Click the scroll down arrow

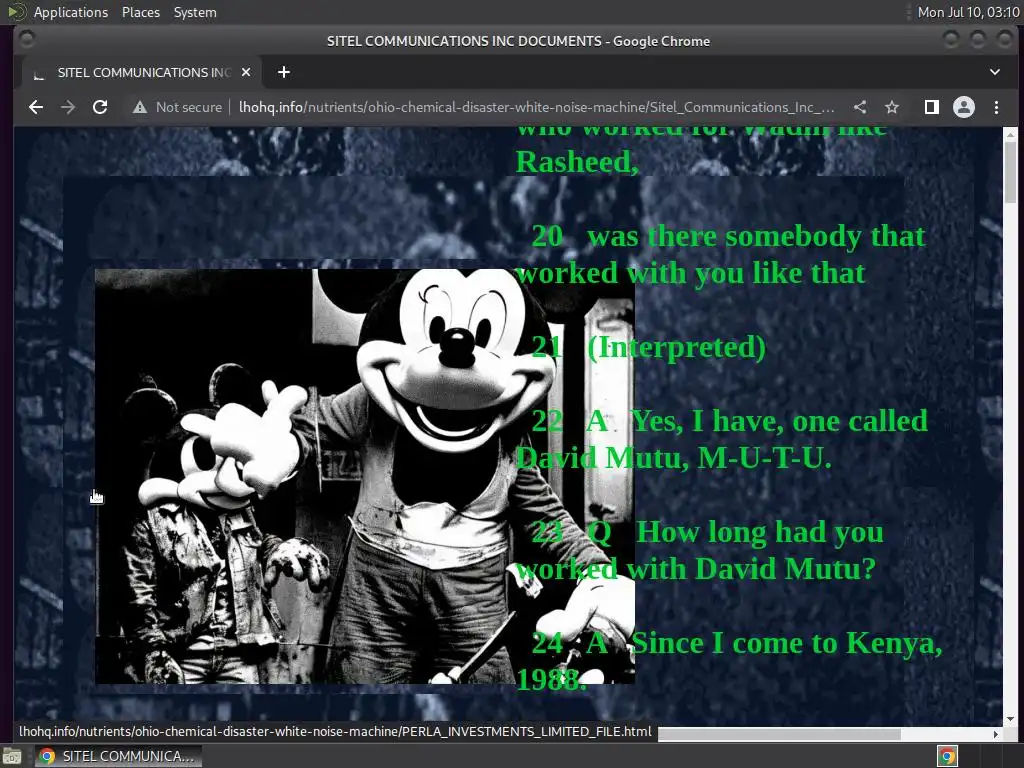coord(1010,719)
